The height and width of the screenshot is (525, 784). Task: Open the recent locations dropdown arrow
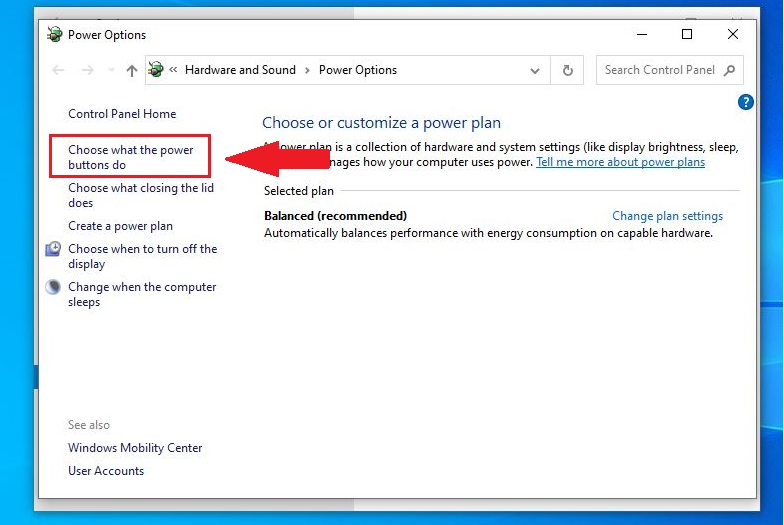pos(111,70)
